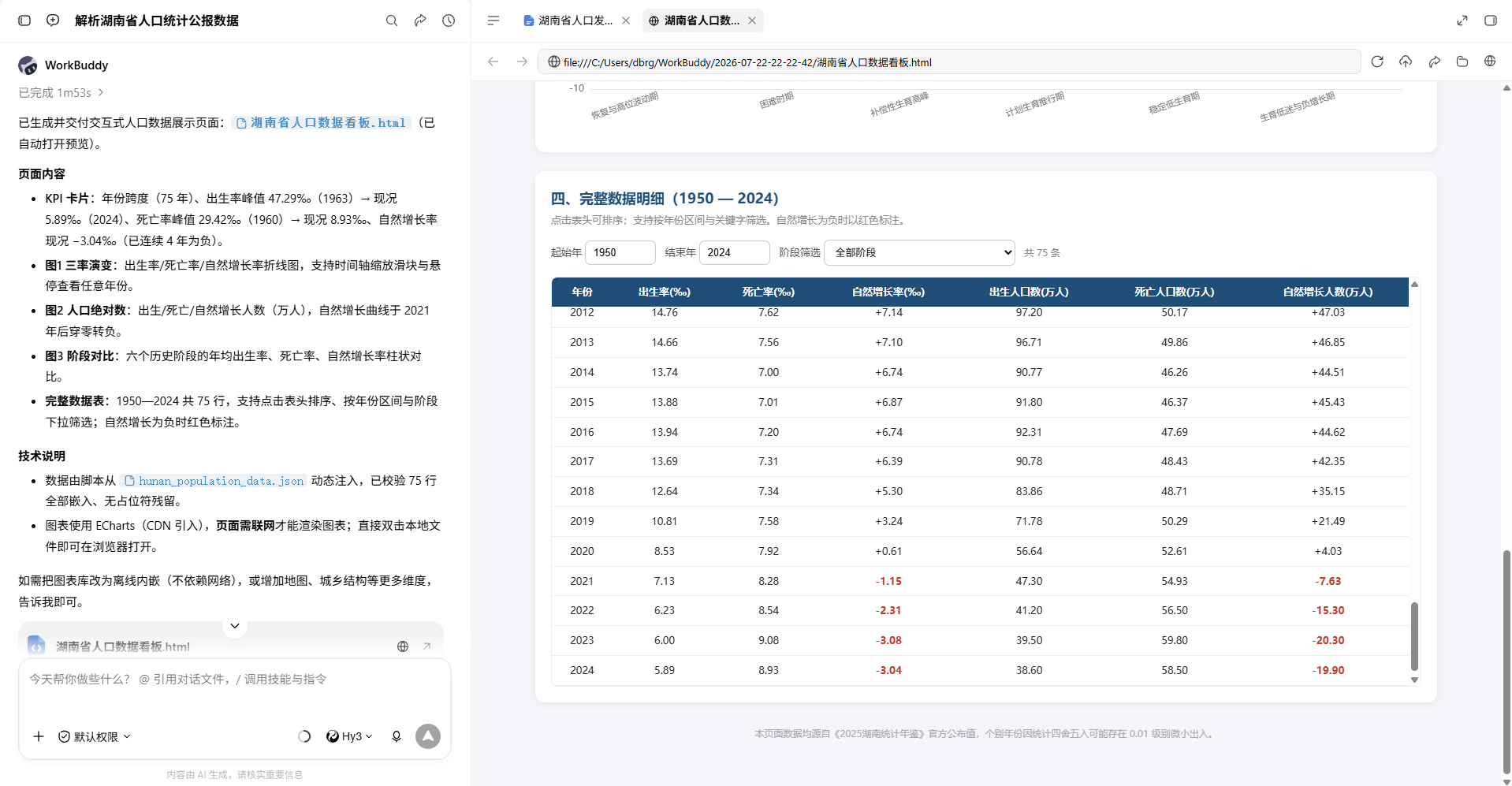Select the 湖南省人口数... tab
Screen dimensions: 1512x786
pyautogui.click(x=702, y=20)
